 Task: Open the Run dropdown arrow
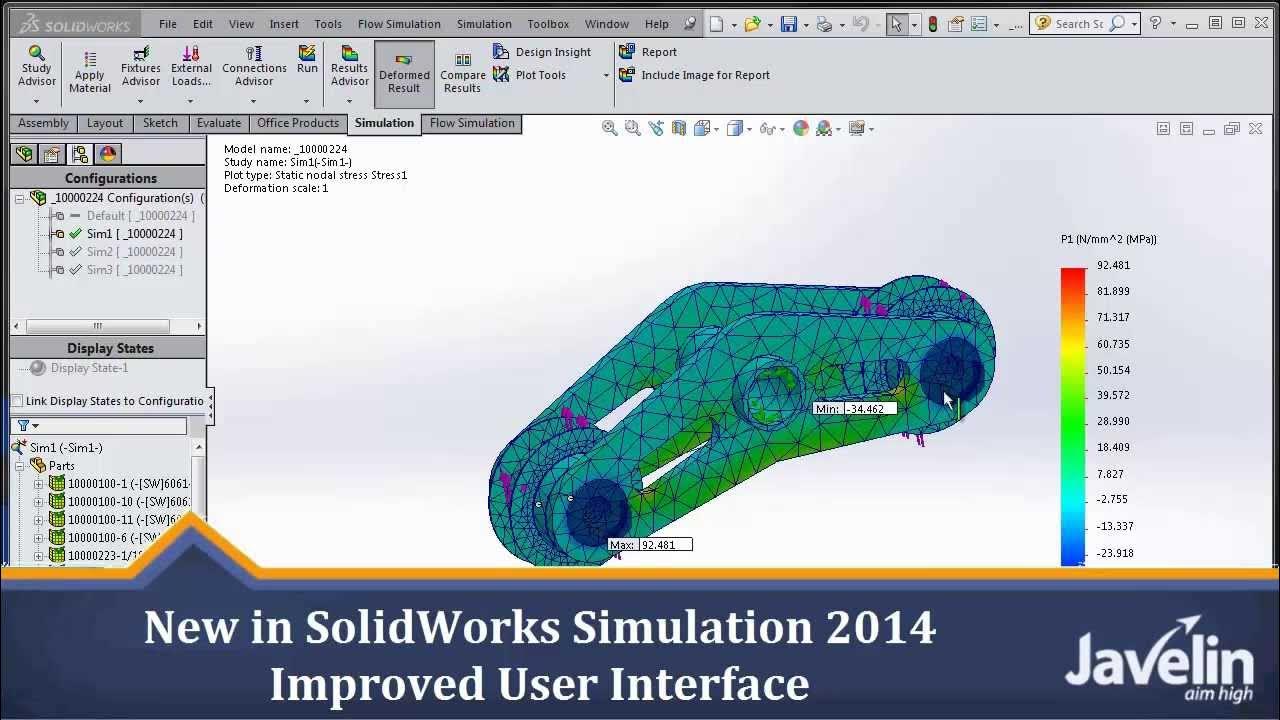[307, 101]
